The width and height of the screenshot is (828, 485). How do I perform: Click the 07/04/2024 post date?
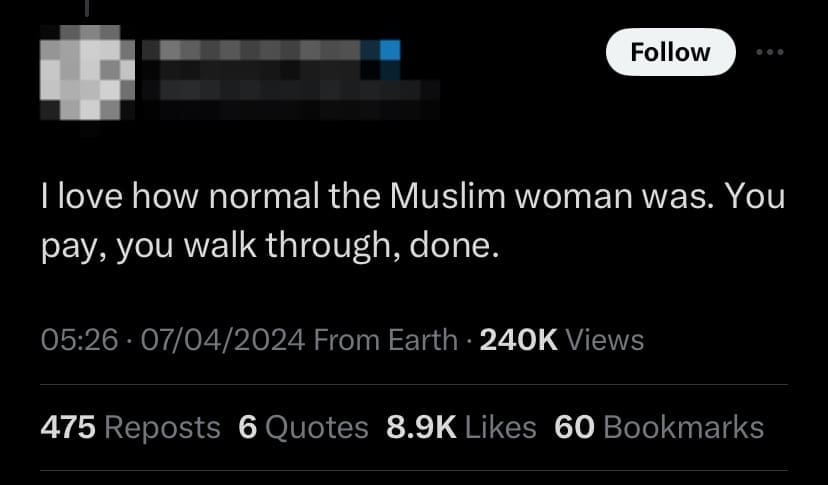(x=223, y=339)
